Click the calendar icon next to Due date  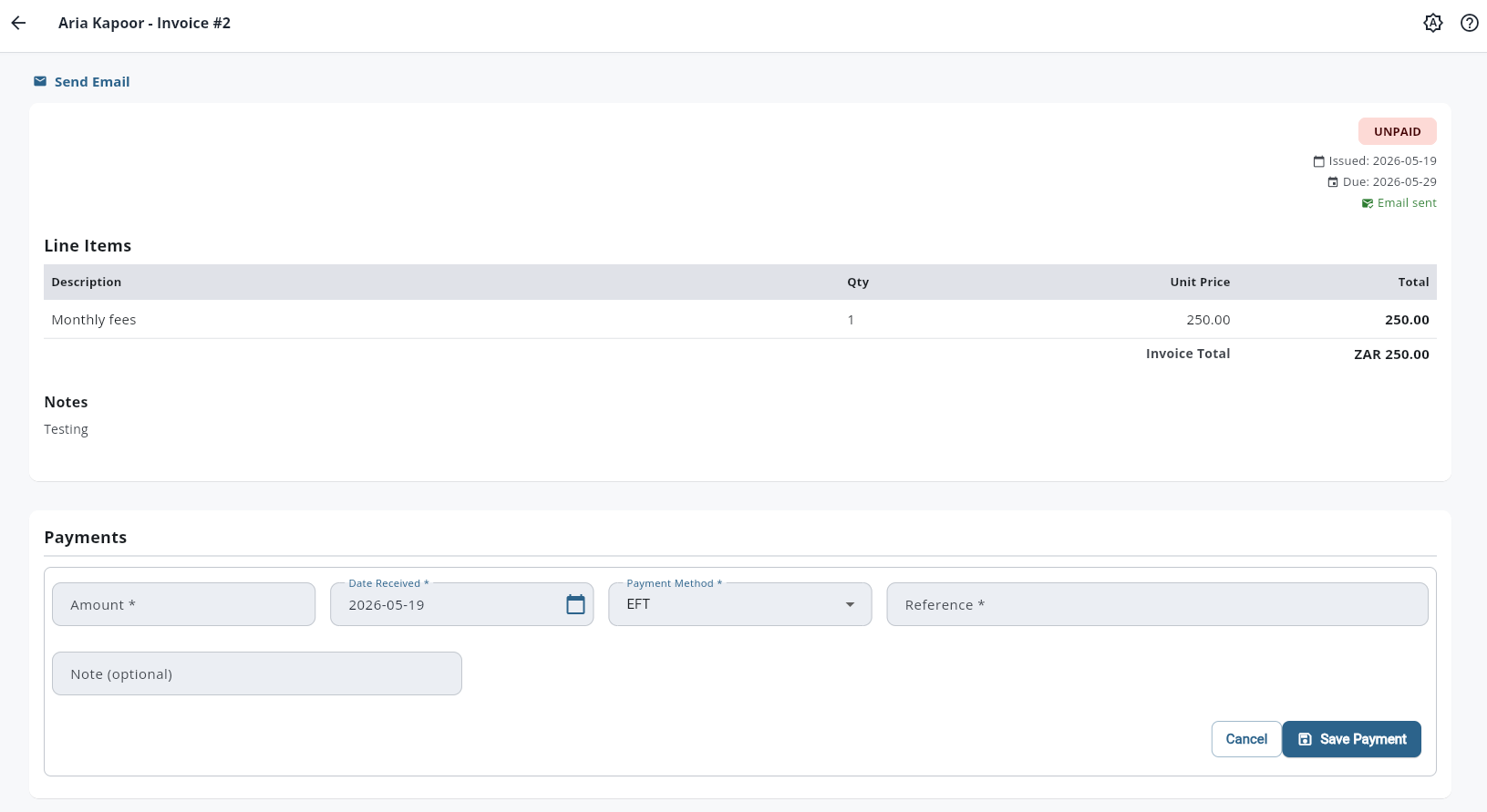1333,182
